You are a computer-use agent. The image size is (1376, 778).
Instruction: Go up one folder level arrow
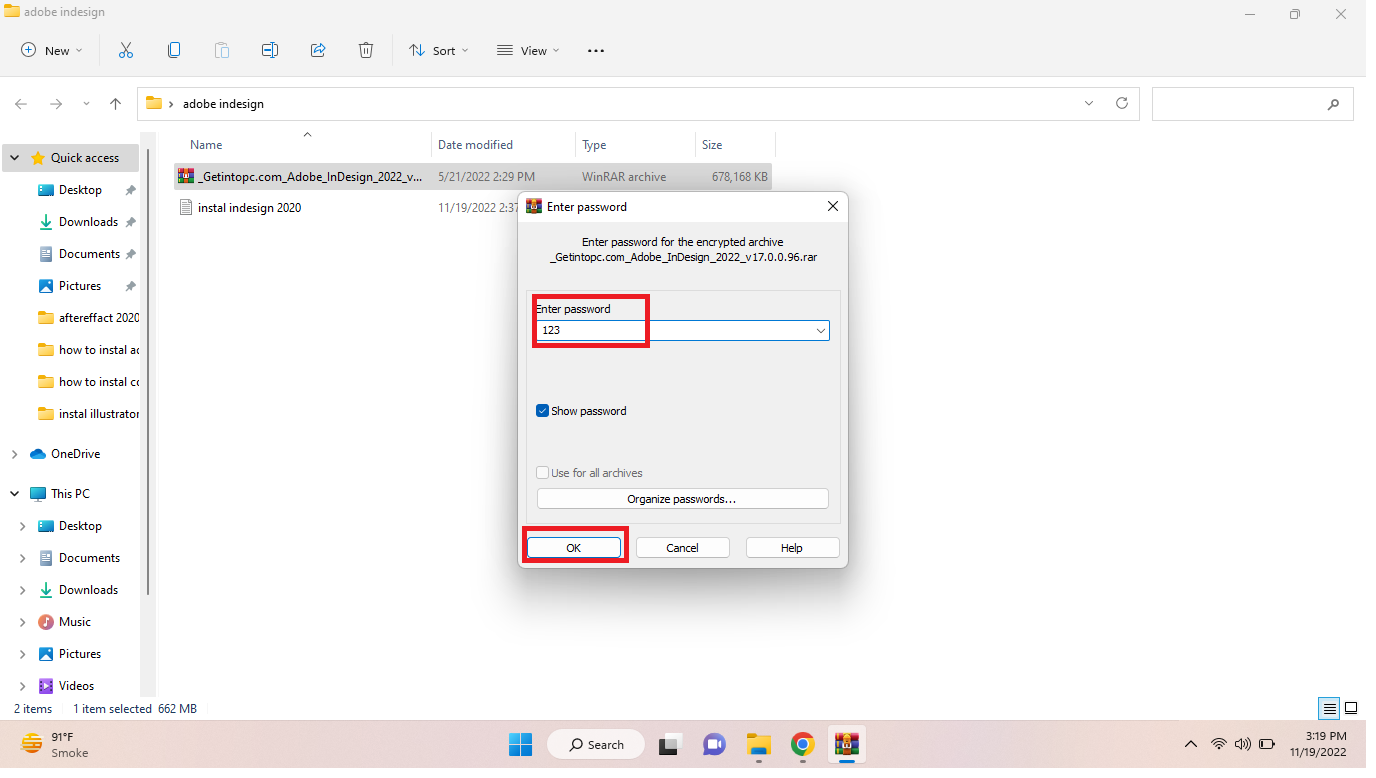point(116,104)
